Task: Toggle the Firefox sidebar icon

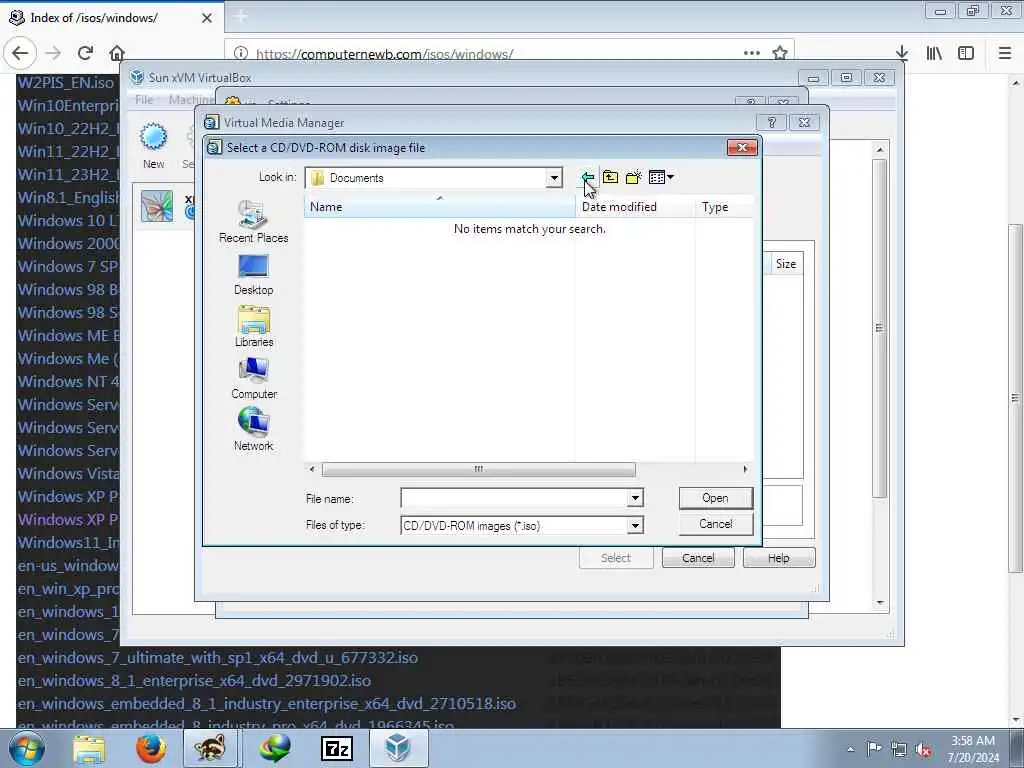Action: click(966, 53)
